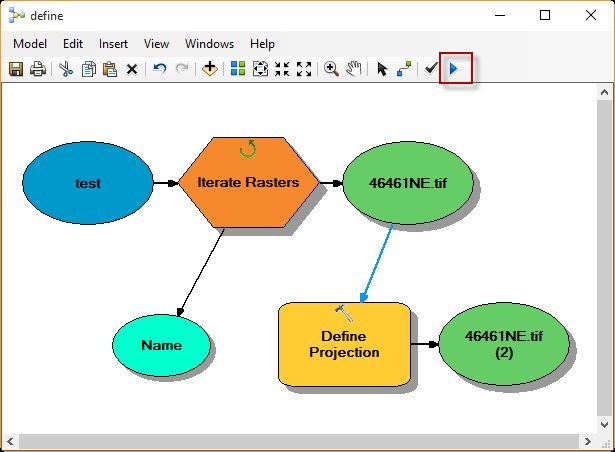Click the Fixed Zoom In icon

pyautogui.click(x=282, y=69)
